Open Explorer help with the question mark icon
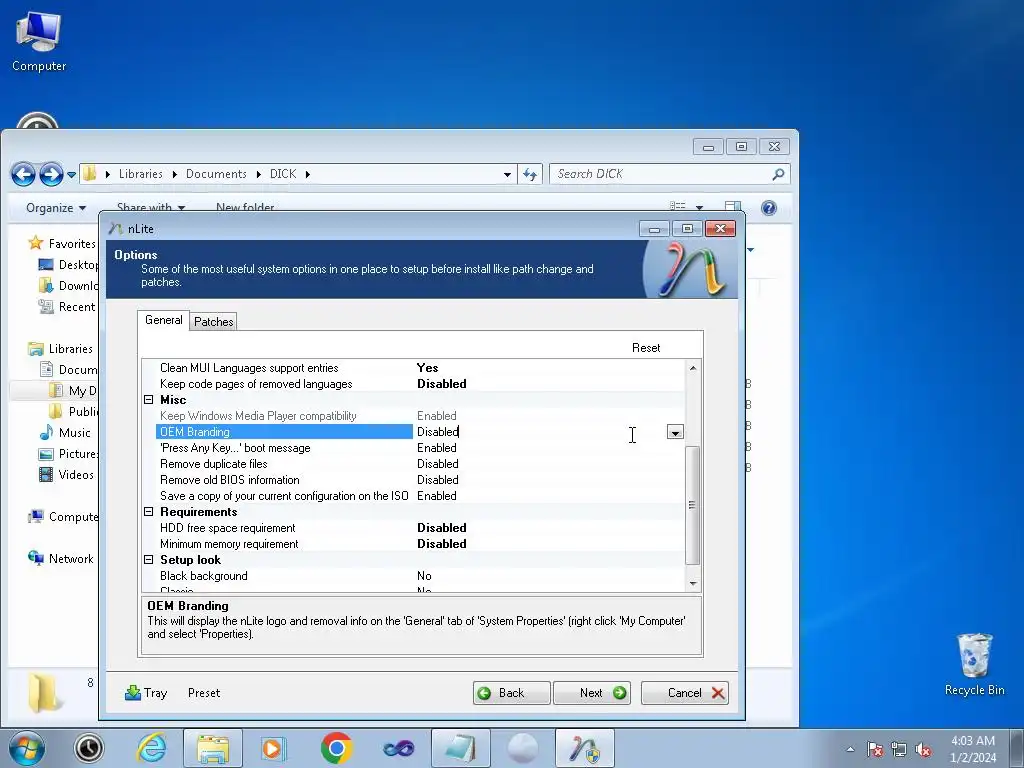This screenshot has height=768, width=1024. (769, 208)
